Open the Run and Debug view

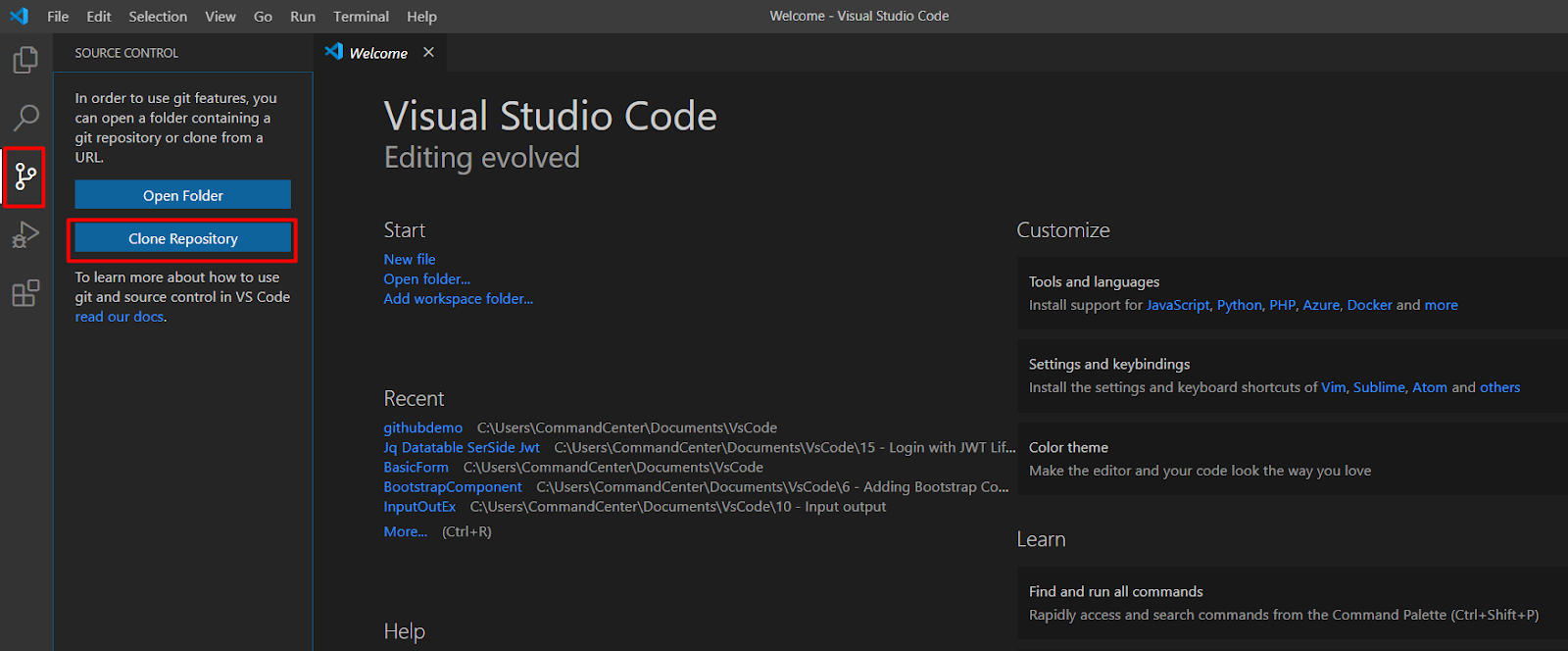pos(25,235)
